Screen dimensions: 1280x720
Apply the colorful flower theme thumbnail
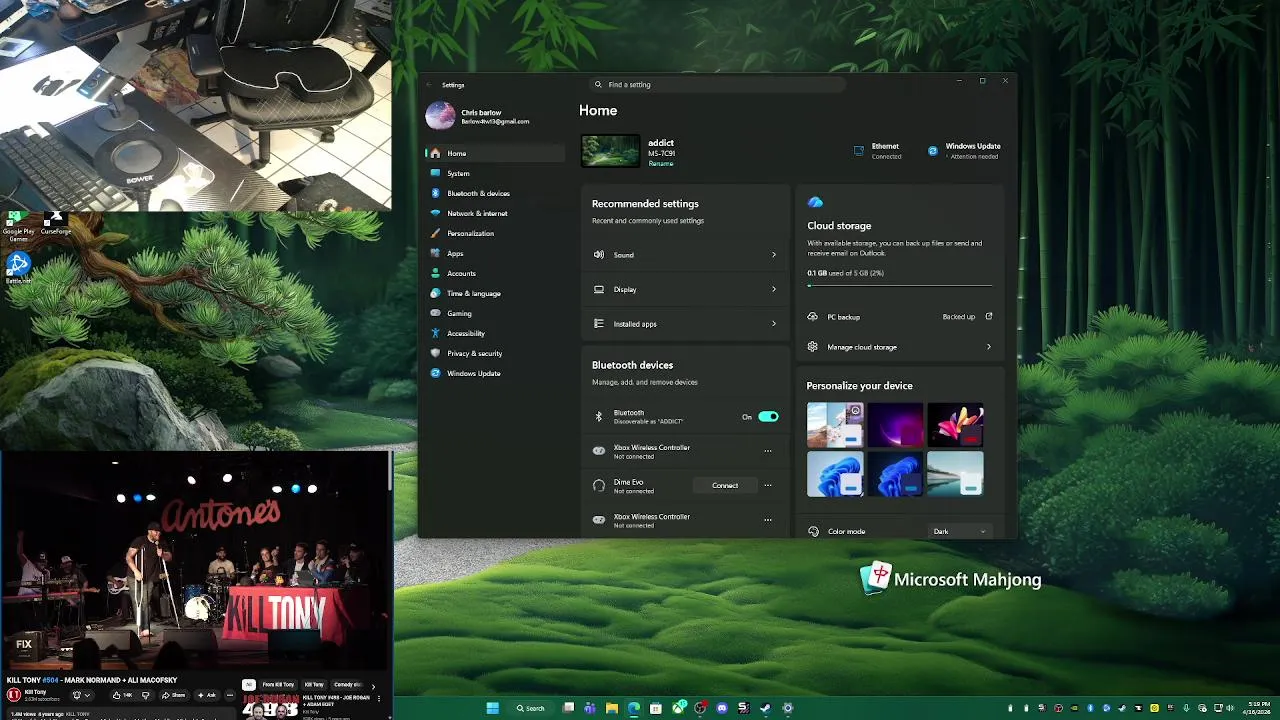click(x=955, y=425)
